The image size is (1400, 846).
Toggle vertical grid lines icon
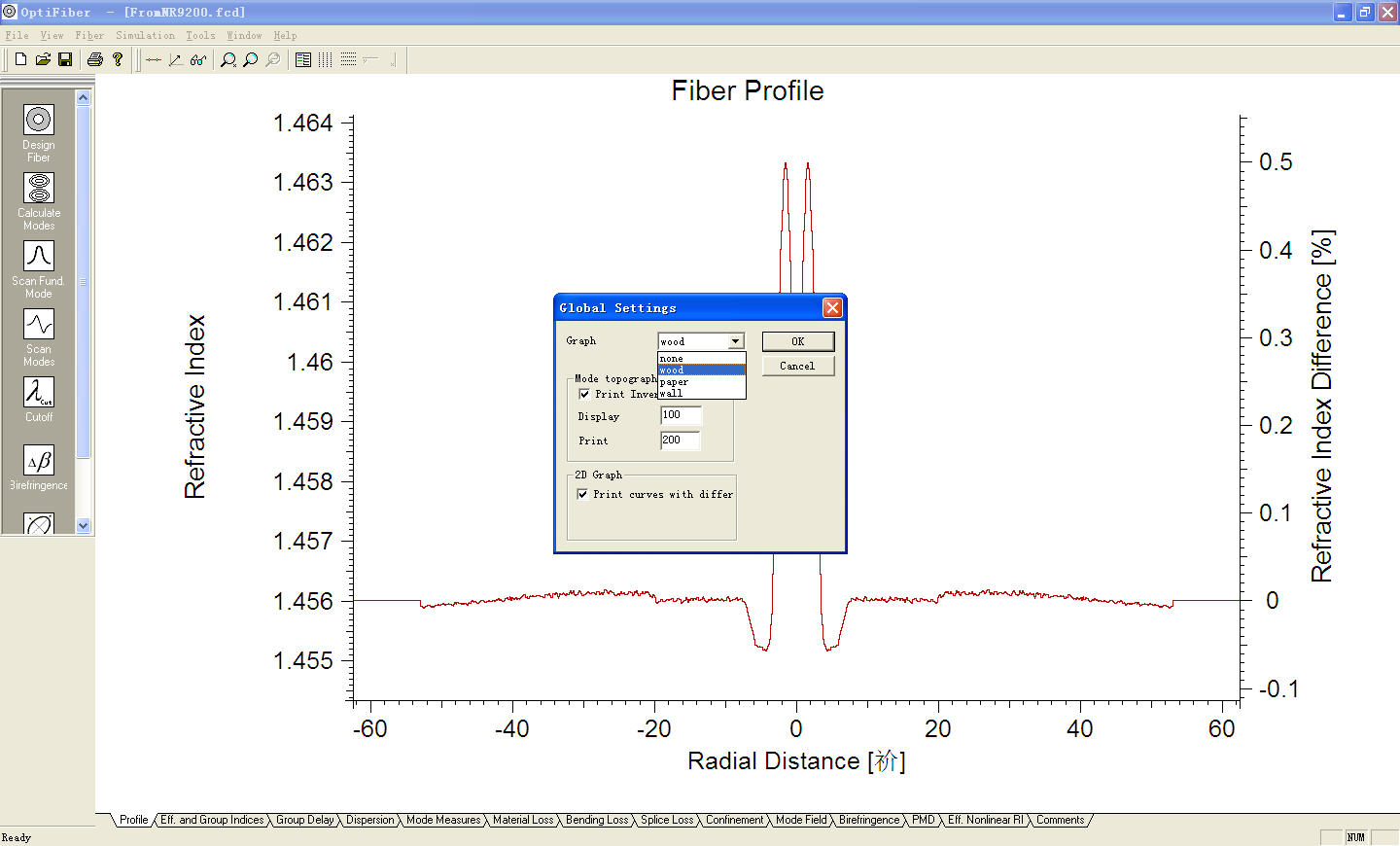tap(326, 59)
